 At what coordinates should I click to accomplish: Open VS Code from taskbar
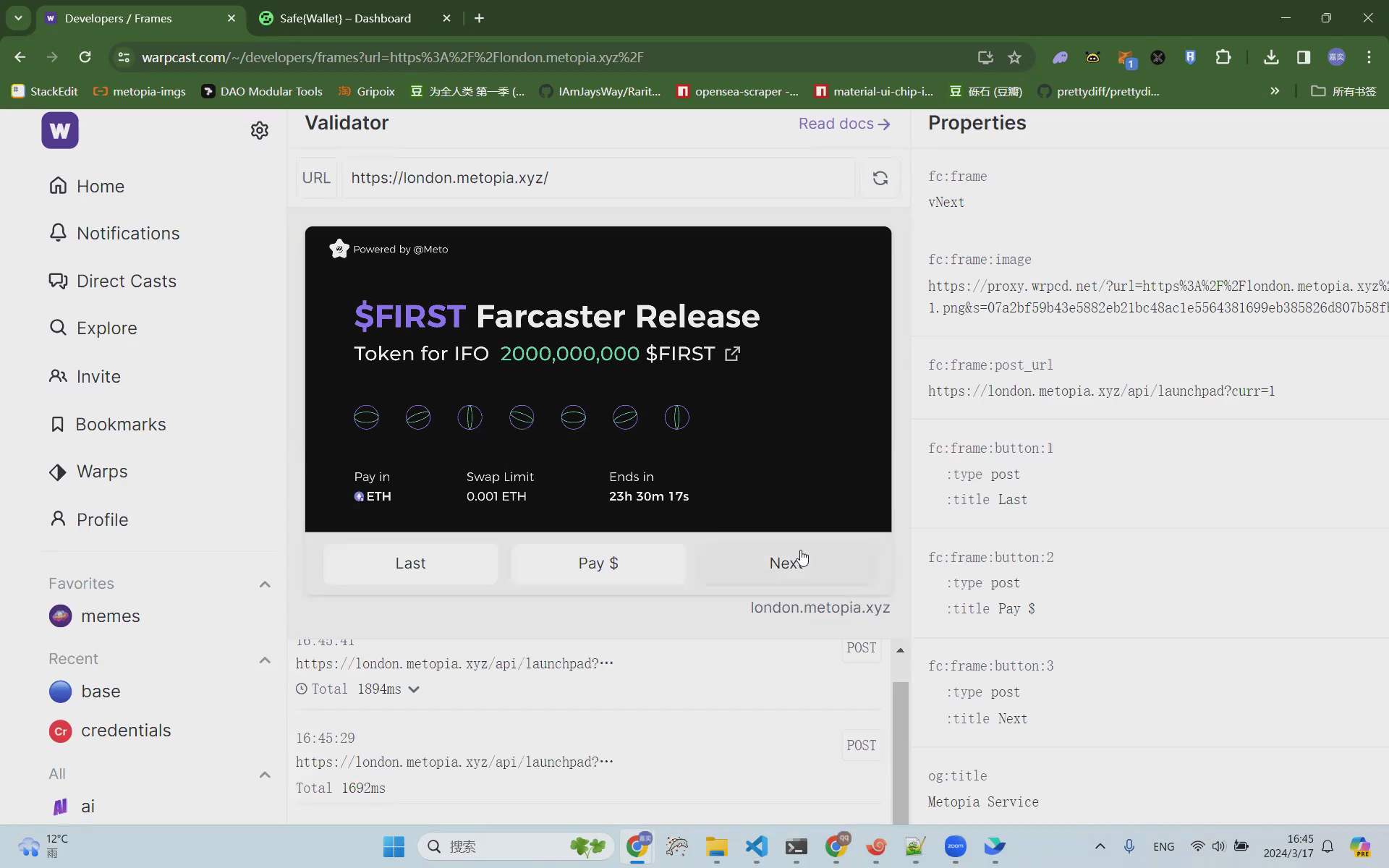tap(756, 846)
